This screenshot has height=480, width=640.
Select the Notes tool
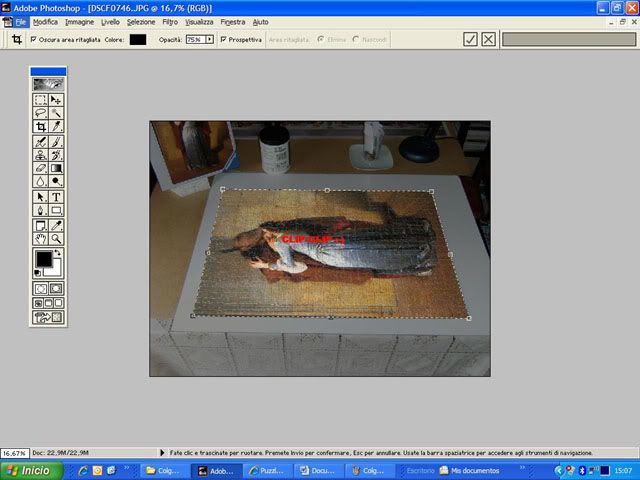[40, 226]
